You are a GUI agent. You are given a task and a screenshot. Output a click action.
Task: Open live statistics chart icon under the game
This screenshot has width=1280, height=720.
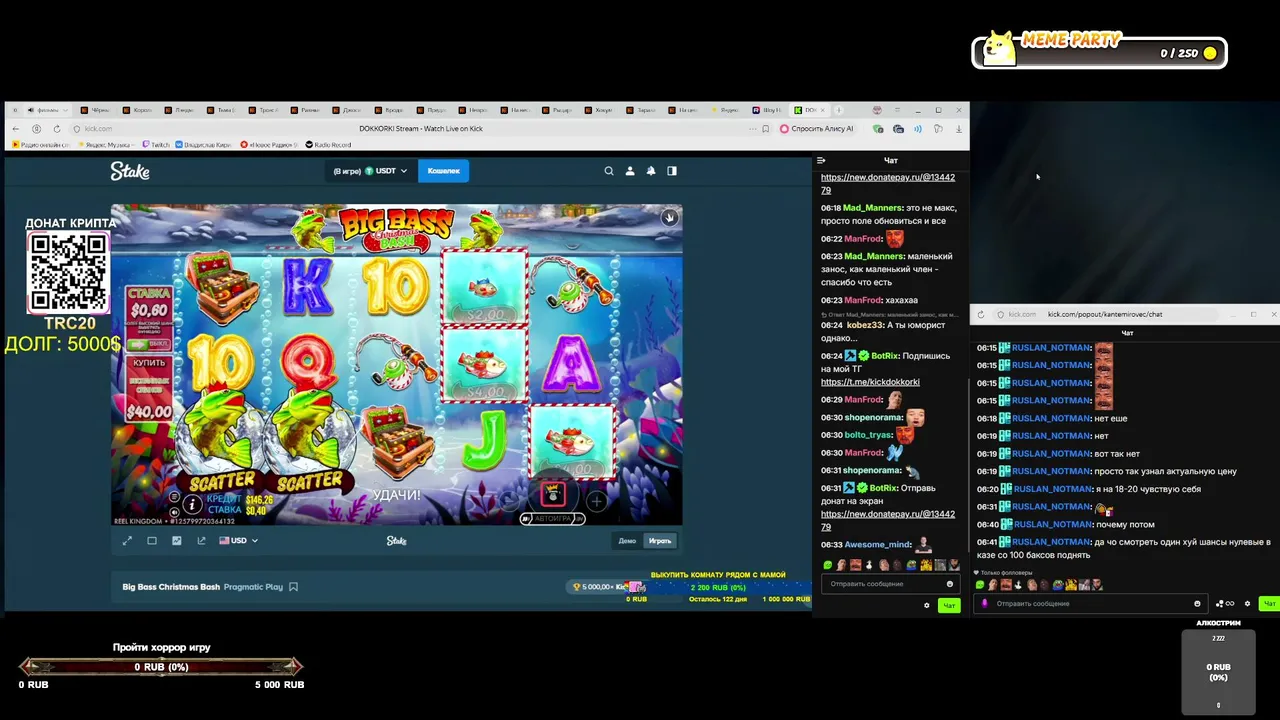click(177, 541)
